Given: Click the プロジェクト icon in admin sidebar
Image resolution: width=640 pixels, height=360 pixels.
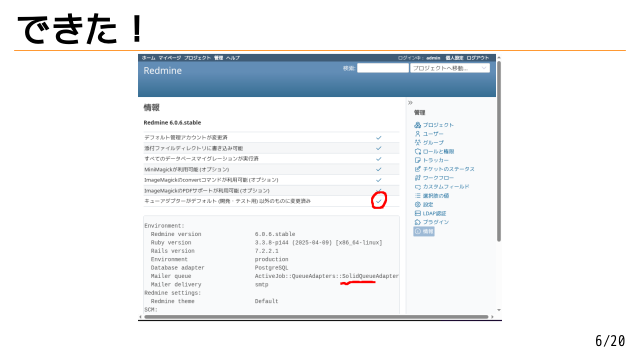Looking at the screenshot, I should click(417, 125).
